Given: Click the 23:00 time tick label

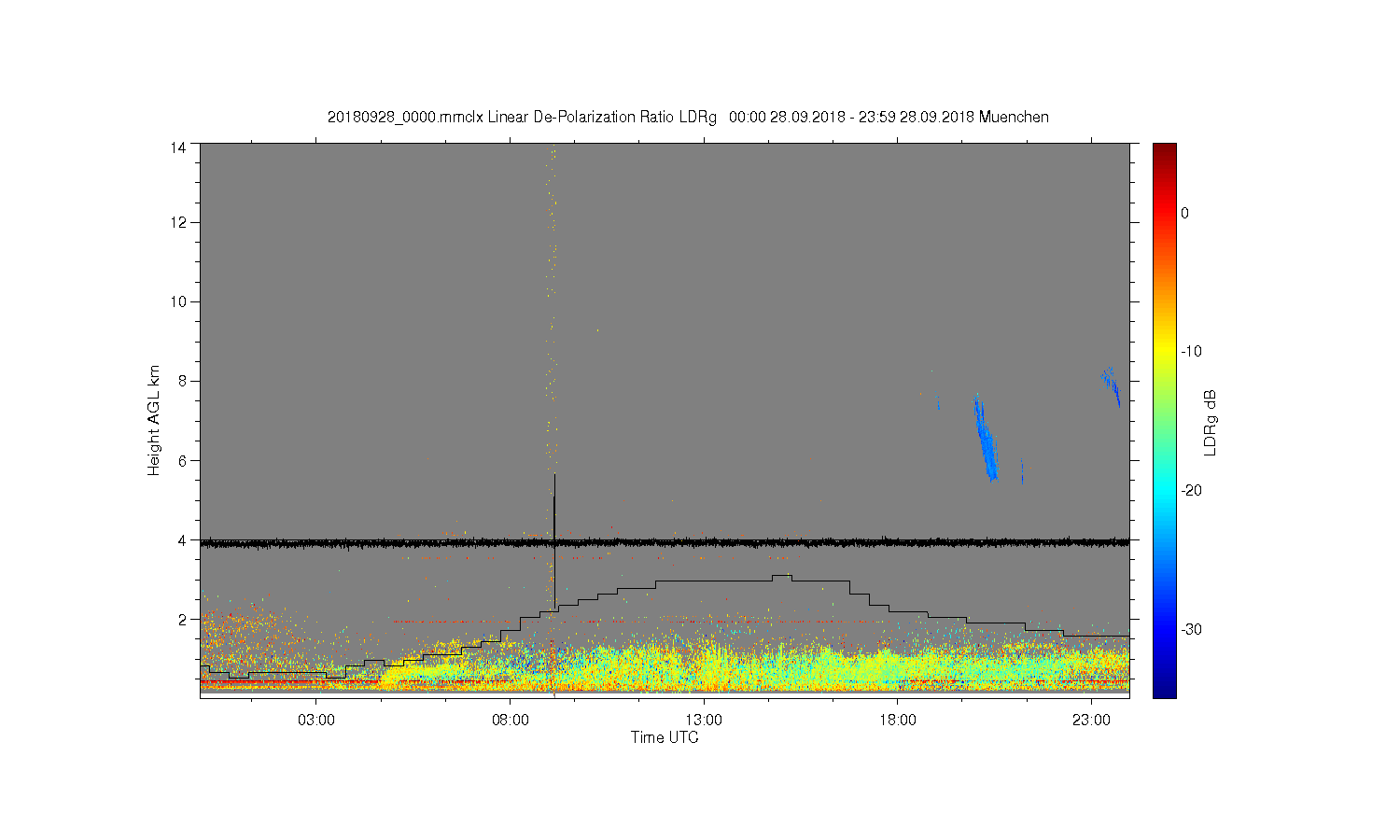Looking at the screenshot, I should [x=1091, y=721].
